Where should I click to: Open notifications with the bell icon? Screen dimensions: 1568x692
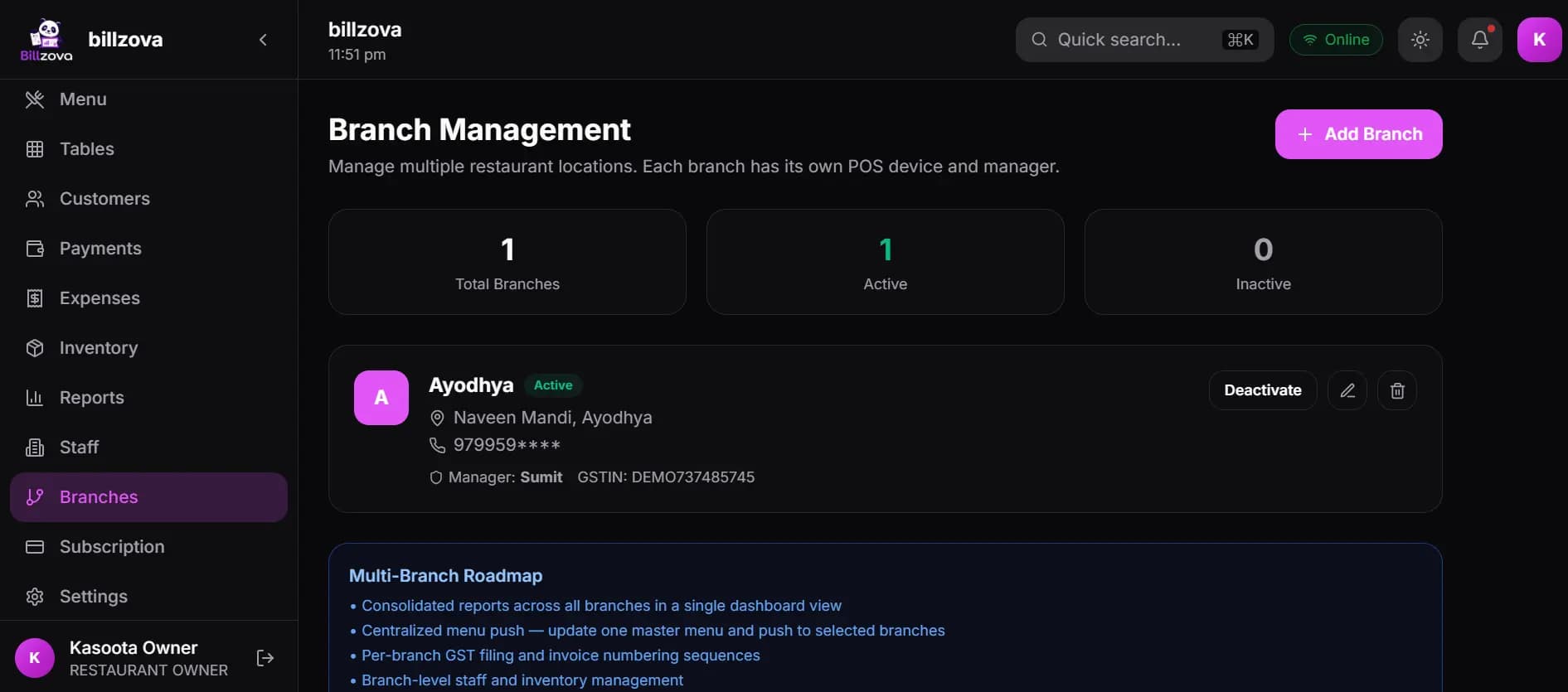coord(1480,40)
